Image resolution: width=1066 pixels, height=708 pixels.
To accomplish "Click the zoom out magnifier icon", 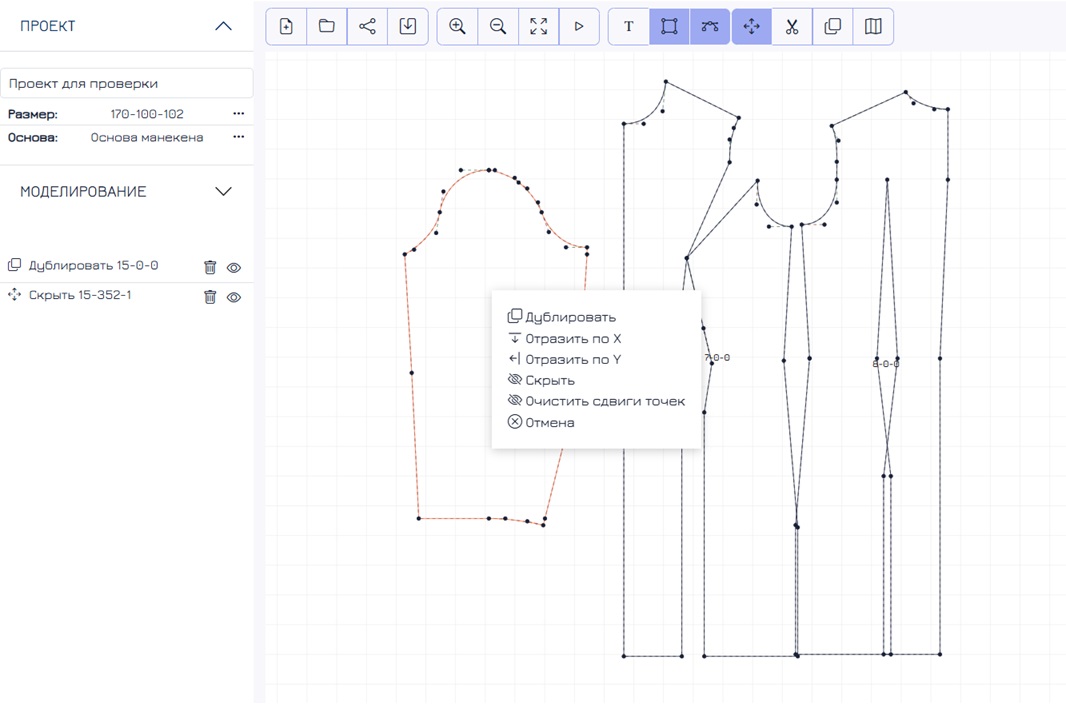I will (x=498, y=27).
